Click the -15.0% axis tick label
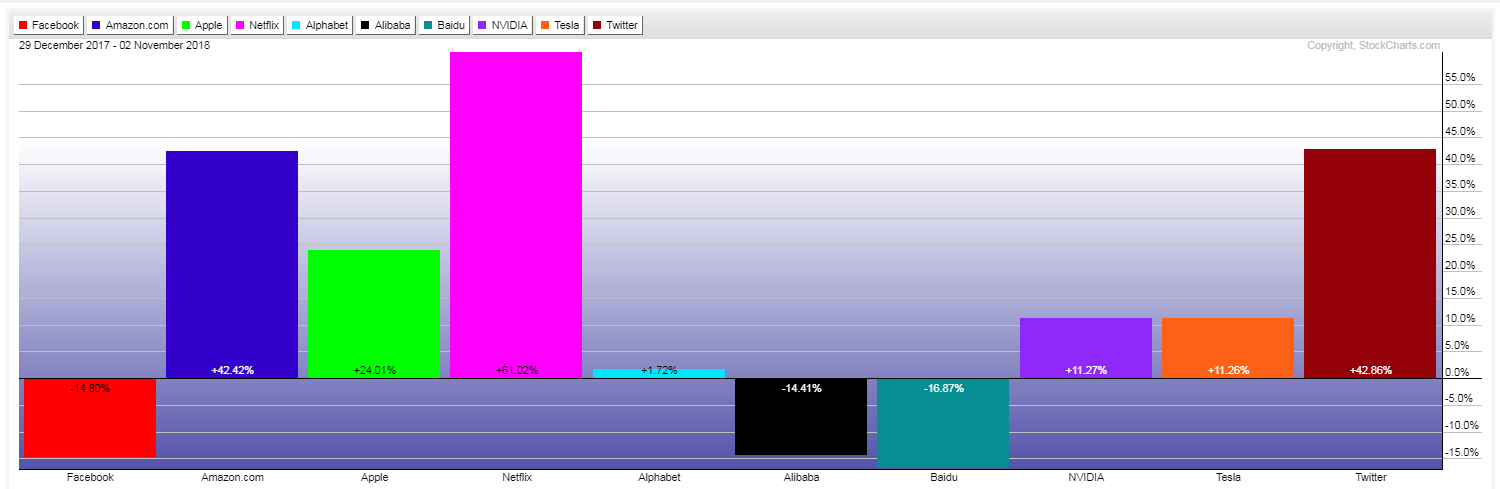Screen dimensions: 1500x489 (1462, 452)
